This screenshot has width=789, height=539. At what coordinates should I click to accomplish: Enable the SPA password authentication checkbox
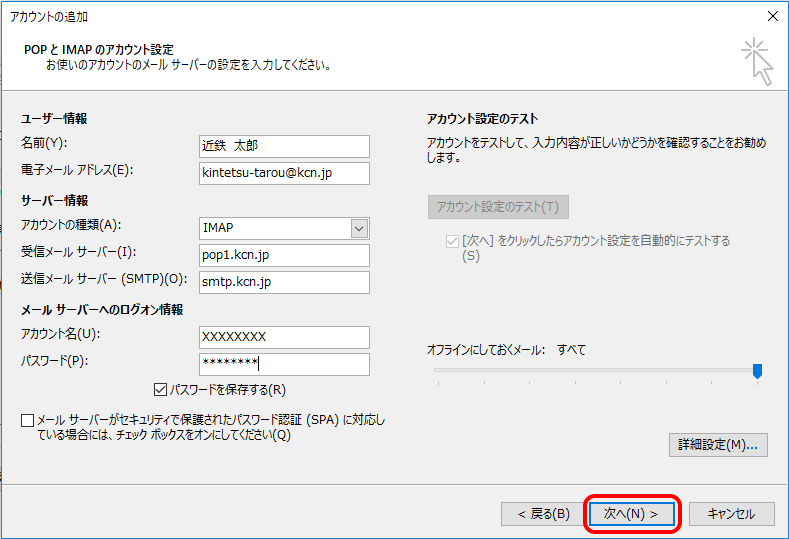[28, 420]
